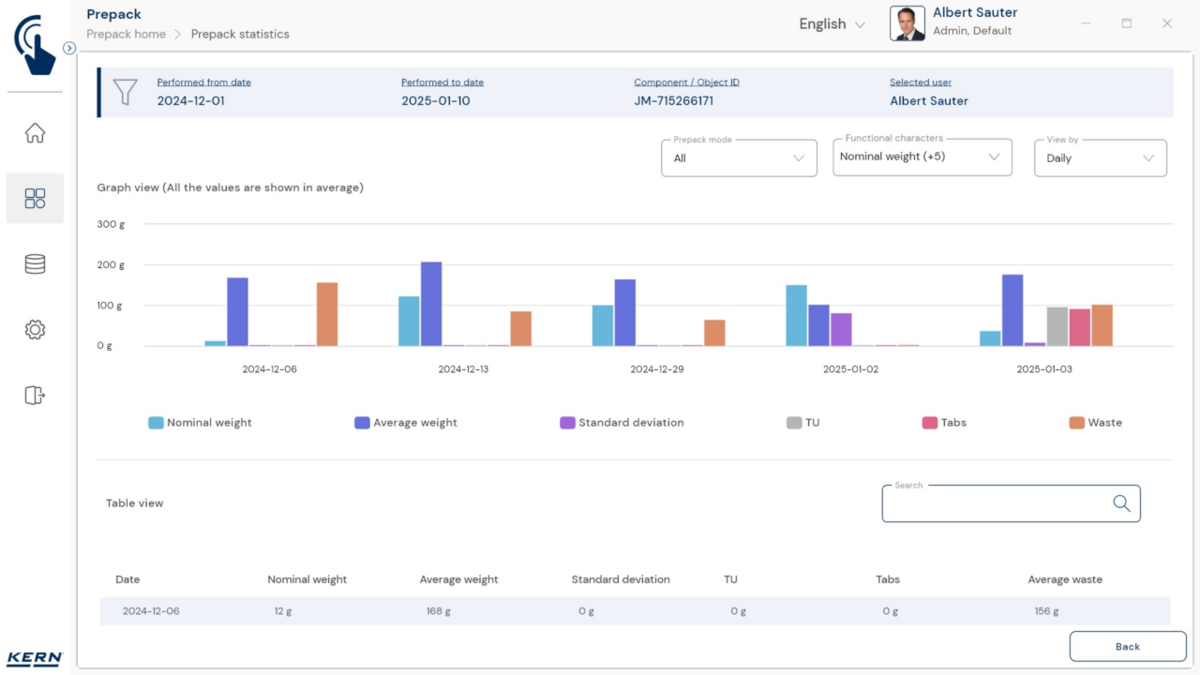This screenshot has height=675, width=1200.
Task: Expand the Functional characters dropdown
Action: [x=921, y=157]
